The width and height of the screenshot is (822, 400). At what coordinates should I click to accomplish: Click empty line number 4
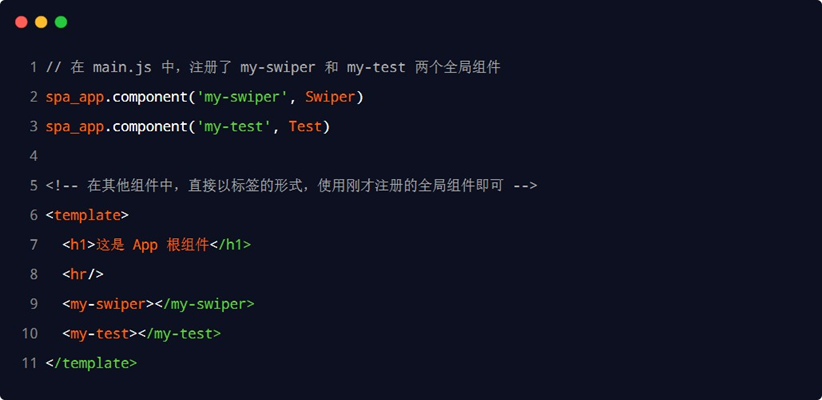[x=34, y=156]
